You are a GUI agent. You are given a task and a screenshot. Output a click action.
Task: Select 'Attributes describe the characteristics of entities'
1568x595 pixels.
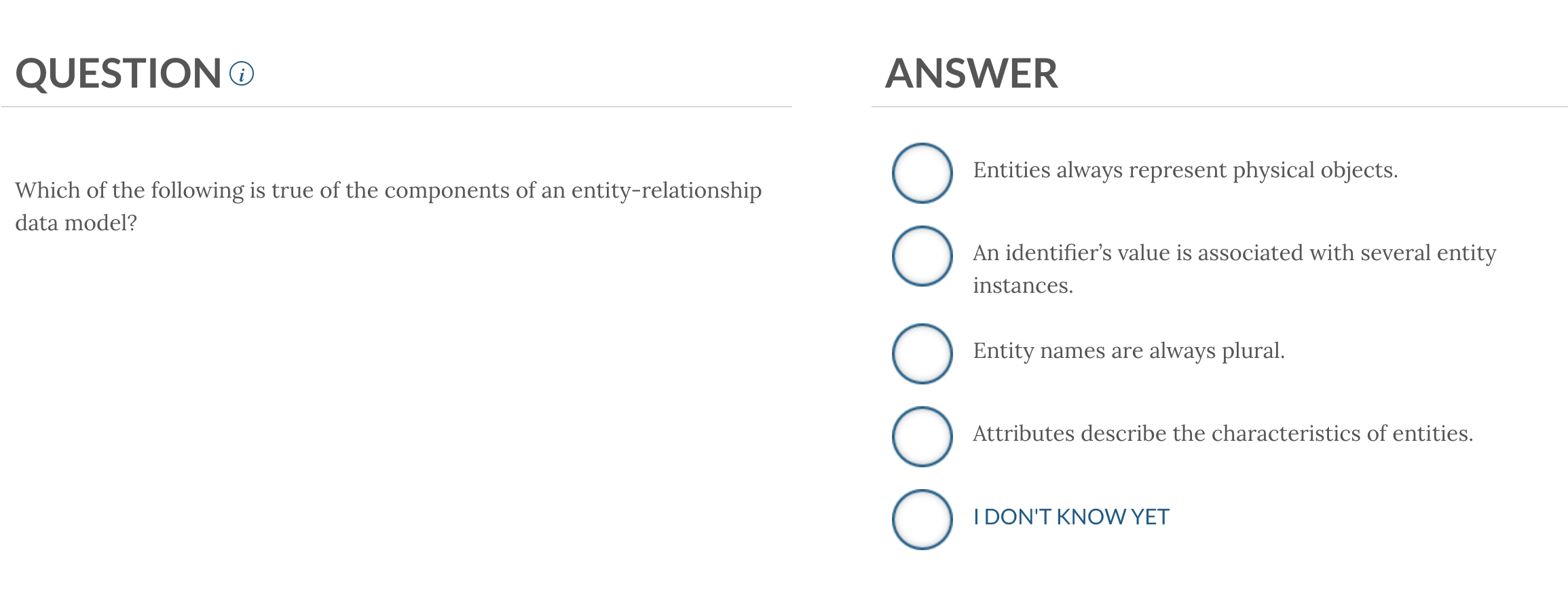[x=921, y=434]
